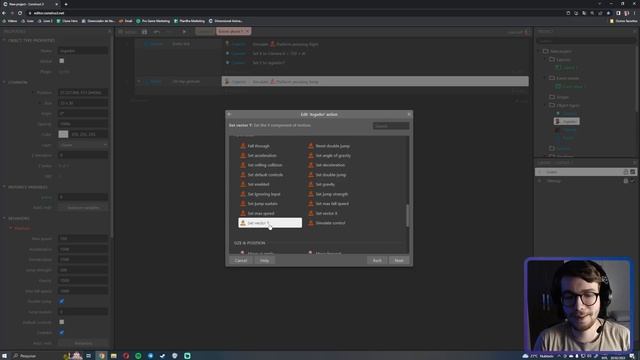This screenshot has width=640, height=360.
Task: Reload the browser page
Action: point(20,13)
